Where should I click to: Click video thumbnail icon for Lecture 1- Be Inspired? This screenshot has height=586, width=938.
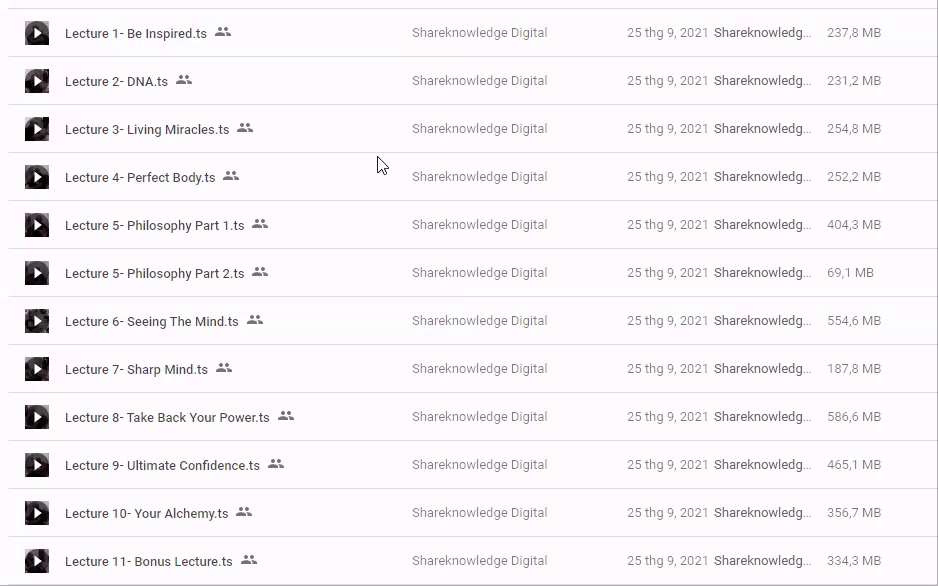click(37, 33)
